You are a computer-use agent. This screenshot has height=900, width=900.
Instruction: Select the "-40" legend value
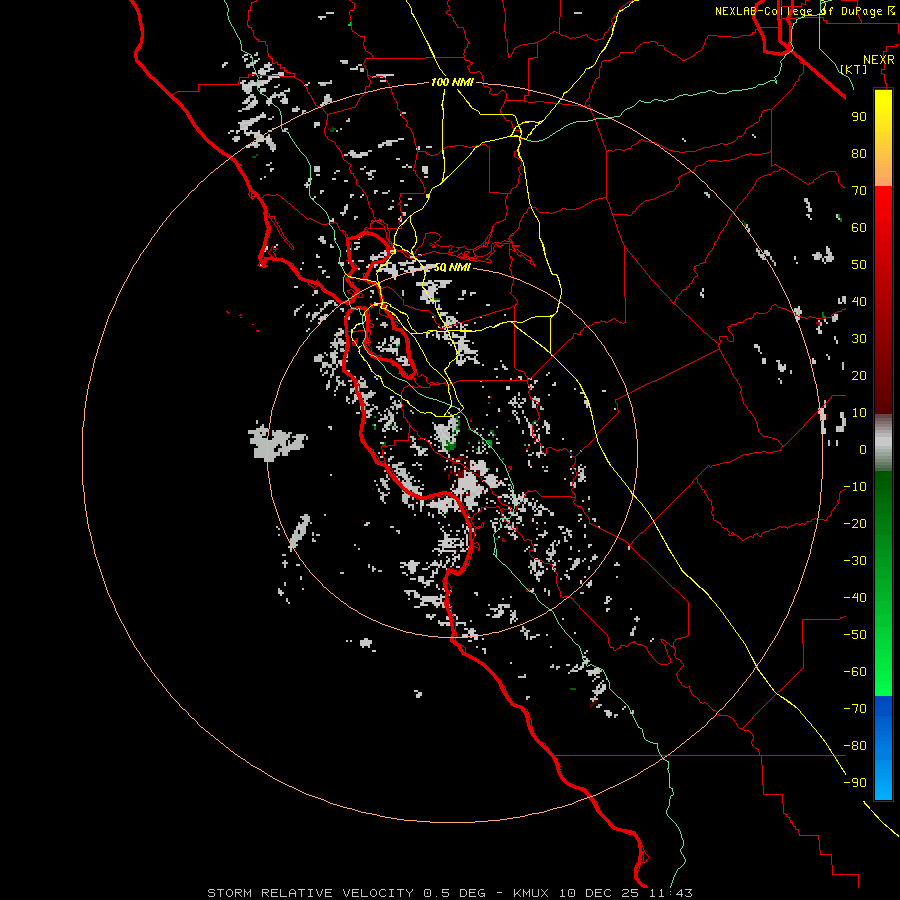(x=855, y=598)
